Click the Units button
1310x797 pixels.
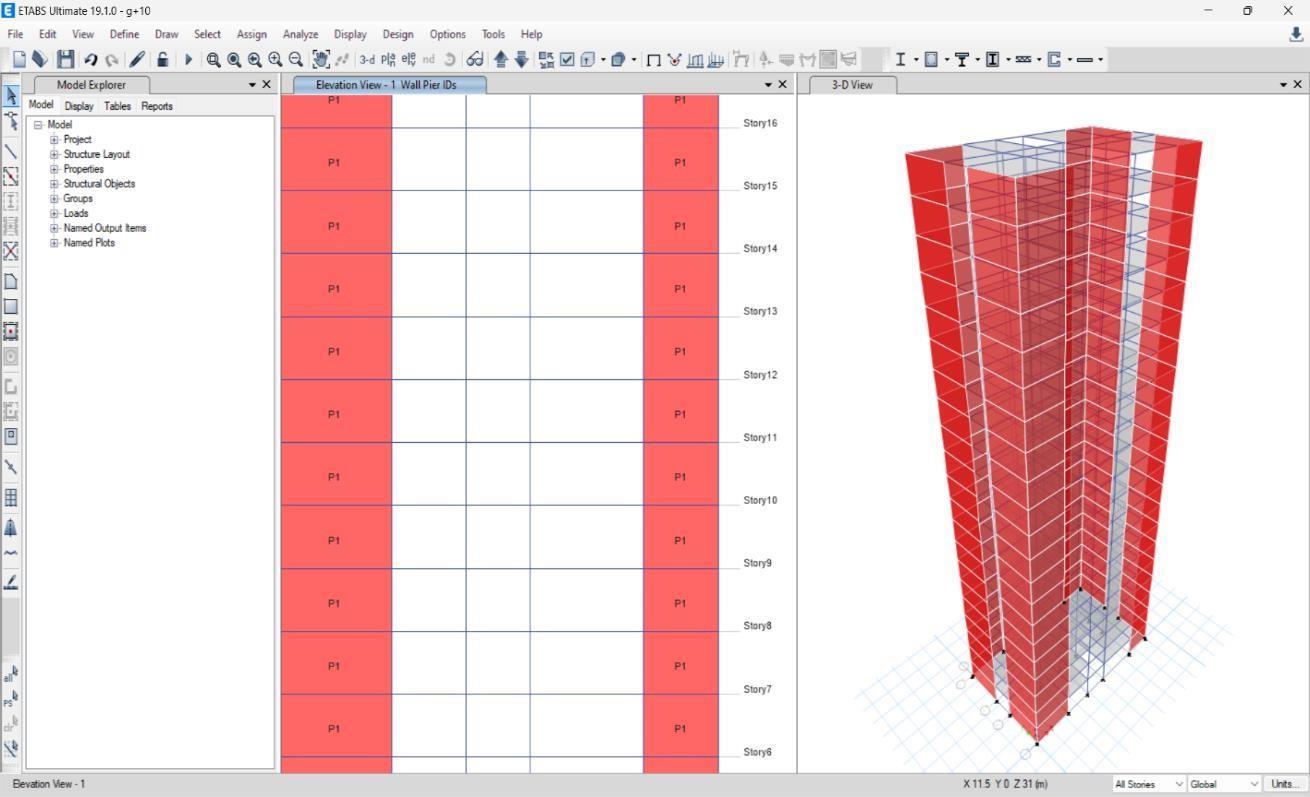[x=1285, y=784]
